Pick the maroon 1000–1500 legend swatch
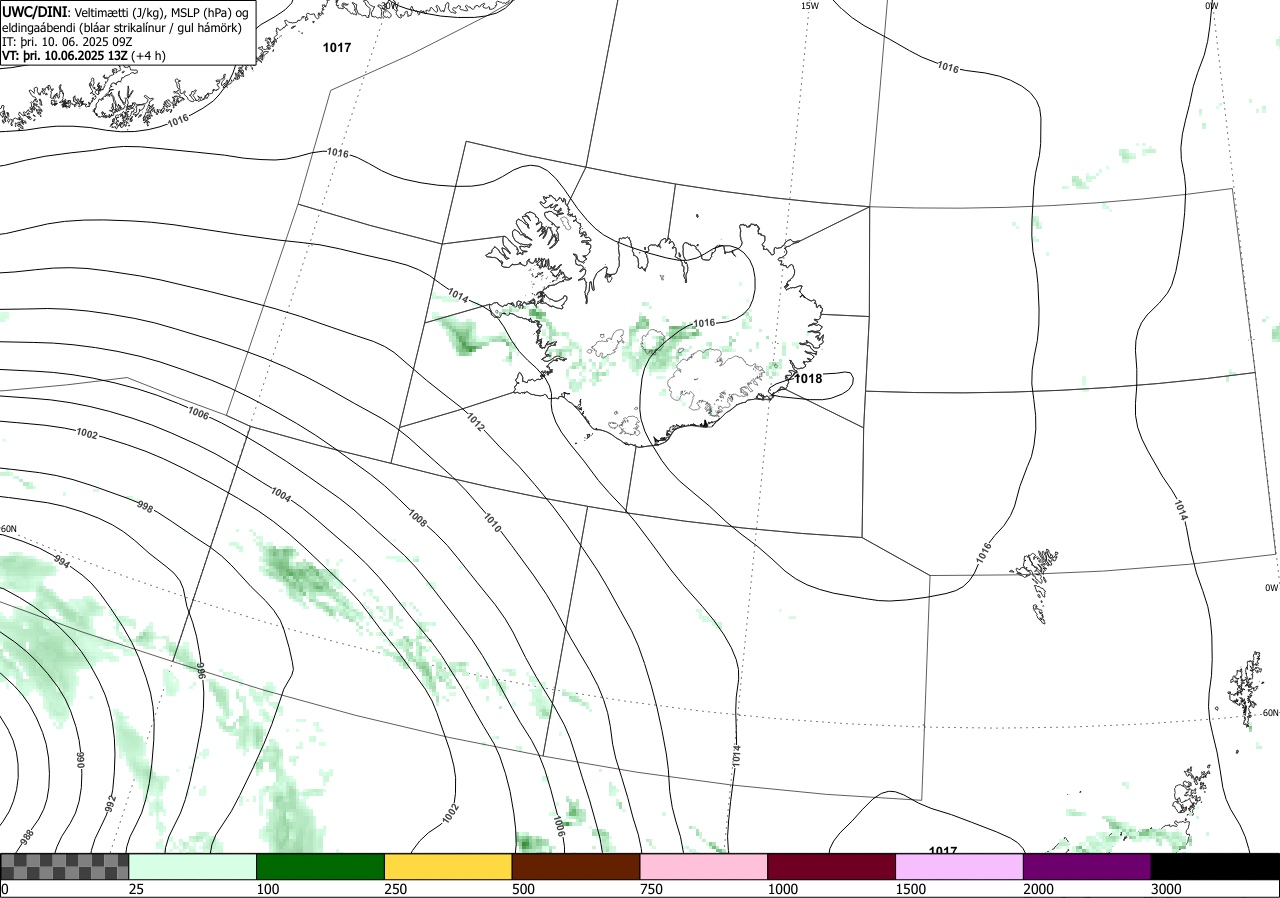 tap(832, 866)
